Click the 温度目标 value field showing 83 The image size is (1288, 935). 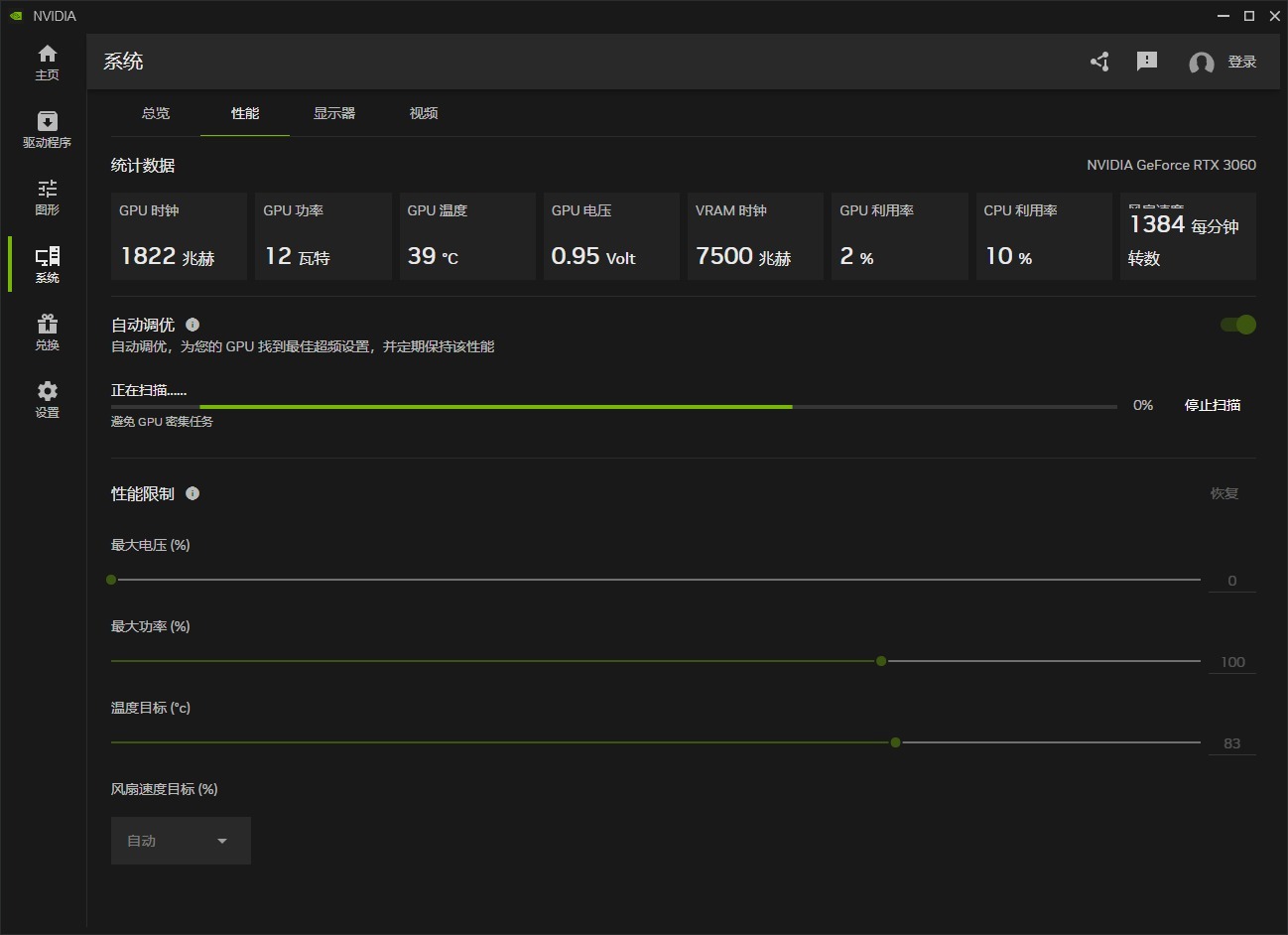[x=1231, y=743]
